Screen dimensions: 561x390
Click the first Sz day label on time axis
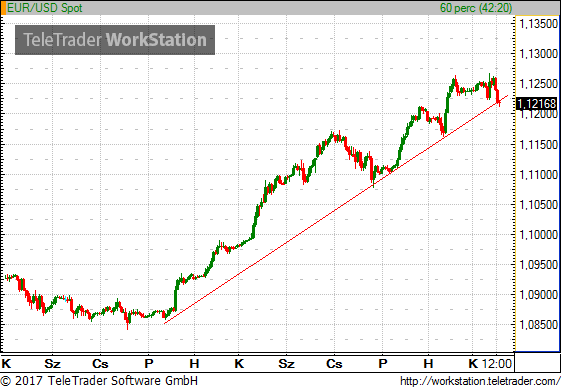coord(52,364)
